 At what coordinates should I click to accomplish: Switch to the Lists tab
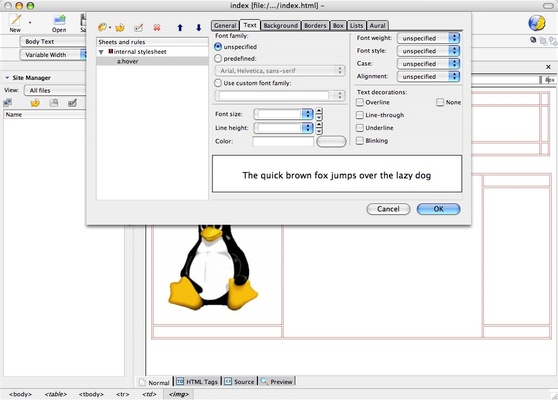pos(356,26)
